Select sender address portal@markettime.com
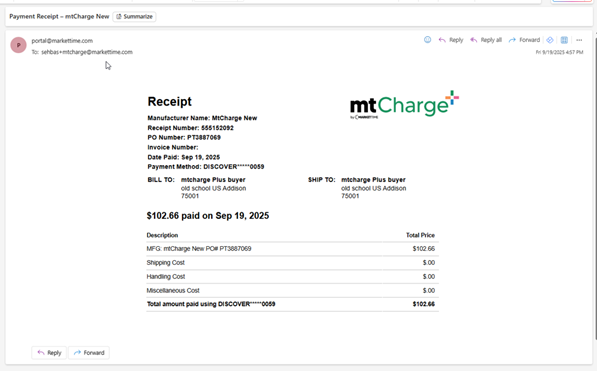Viewport: 597px width, 371px height. (62, 41)
